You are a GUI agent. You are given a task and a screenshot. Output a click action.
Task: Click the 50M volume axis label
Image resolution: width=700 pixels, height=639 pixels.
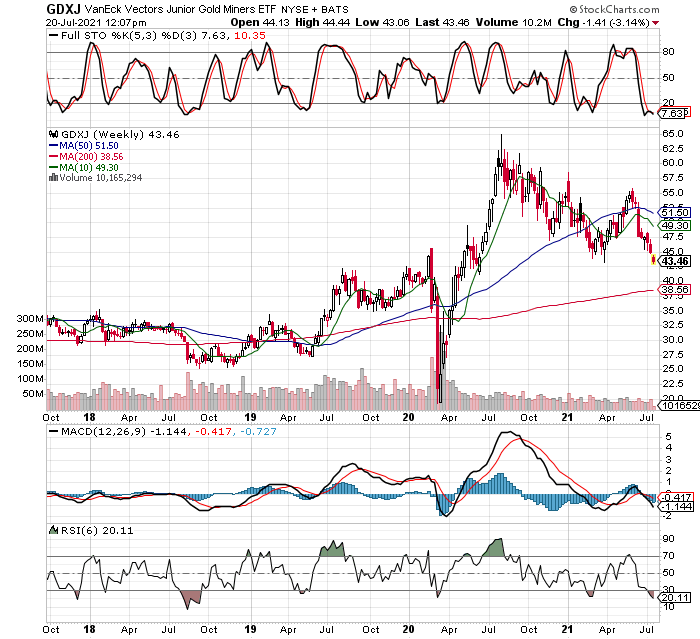tap(33, 394)
